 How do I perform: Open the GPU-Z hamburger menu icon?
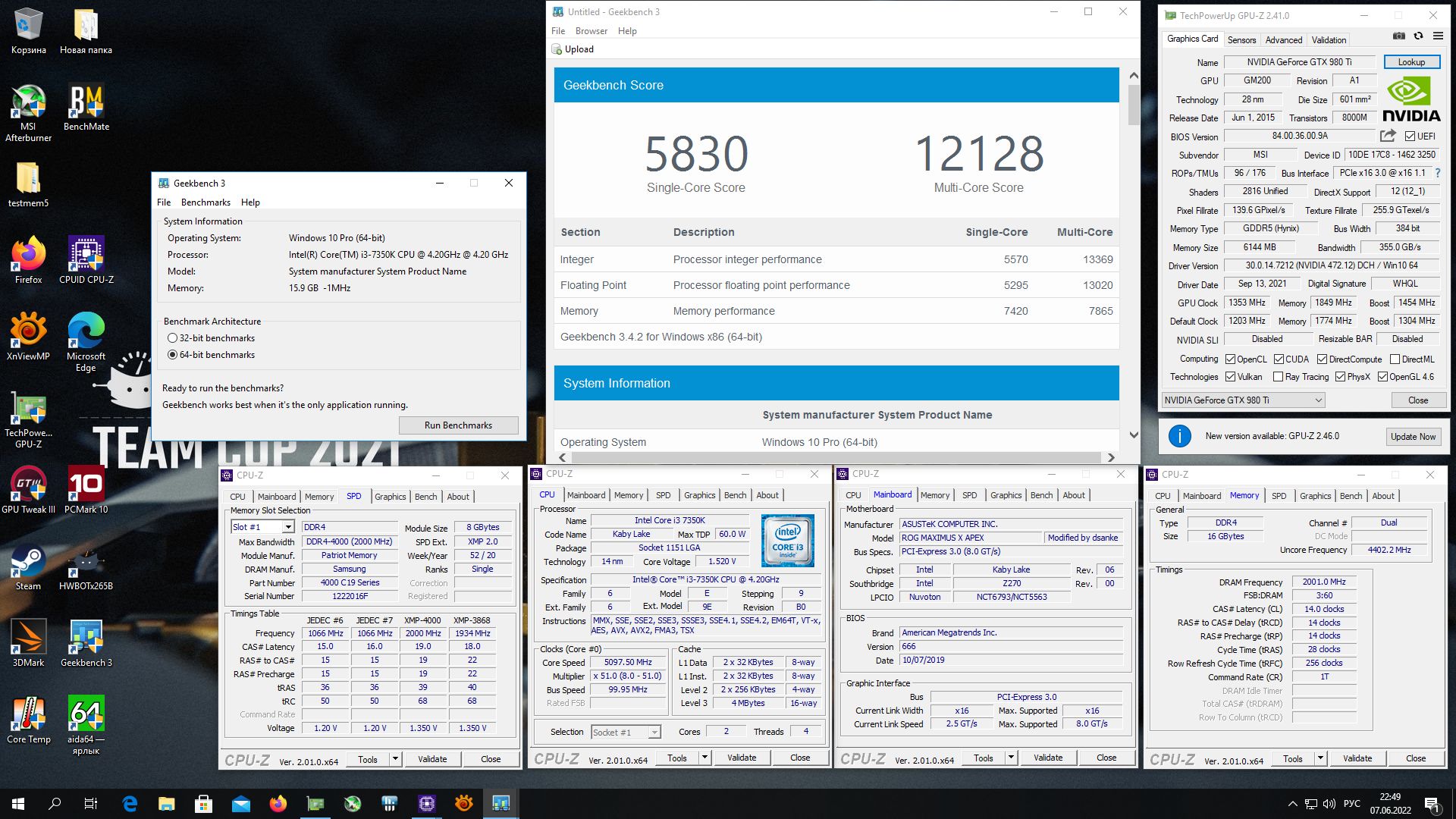click(x=1438, y=36)
